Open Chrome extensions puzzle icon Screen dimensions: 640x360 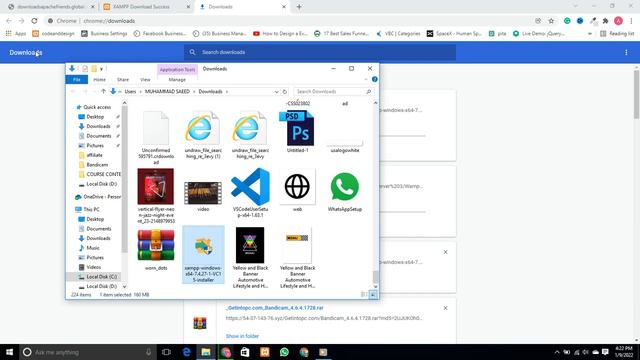(x=606, y=21)
